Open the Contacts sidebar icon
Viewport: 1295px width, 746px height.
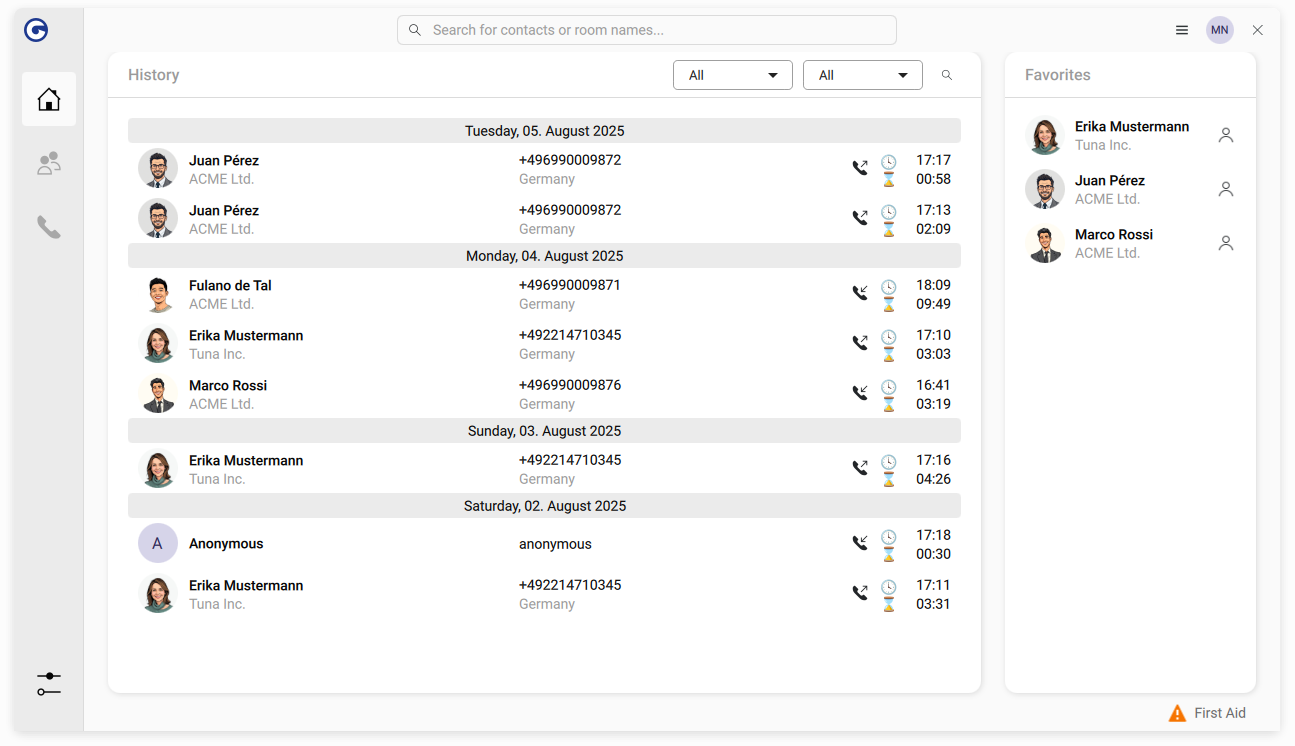click(x=49, y=164)
